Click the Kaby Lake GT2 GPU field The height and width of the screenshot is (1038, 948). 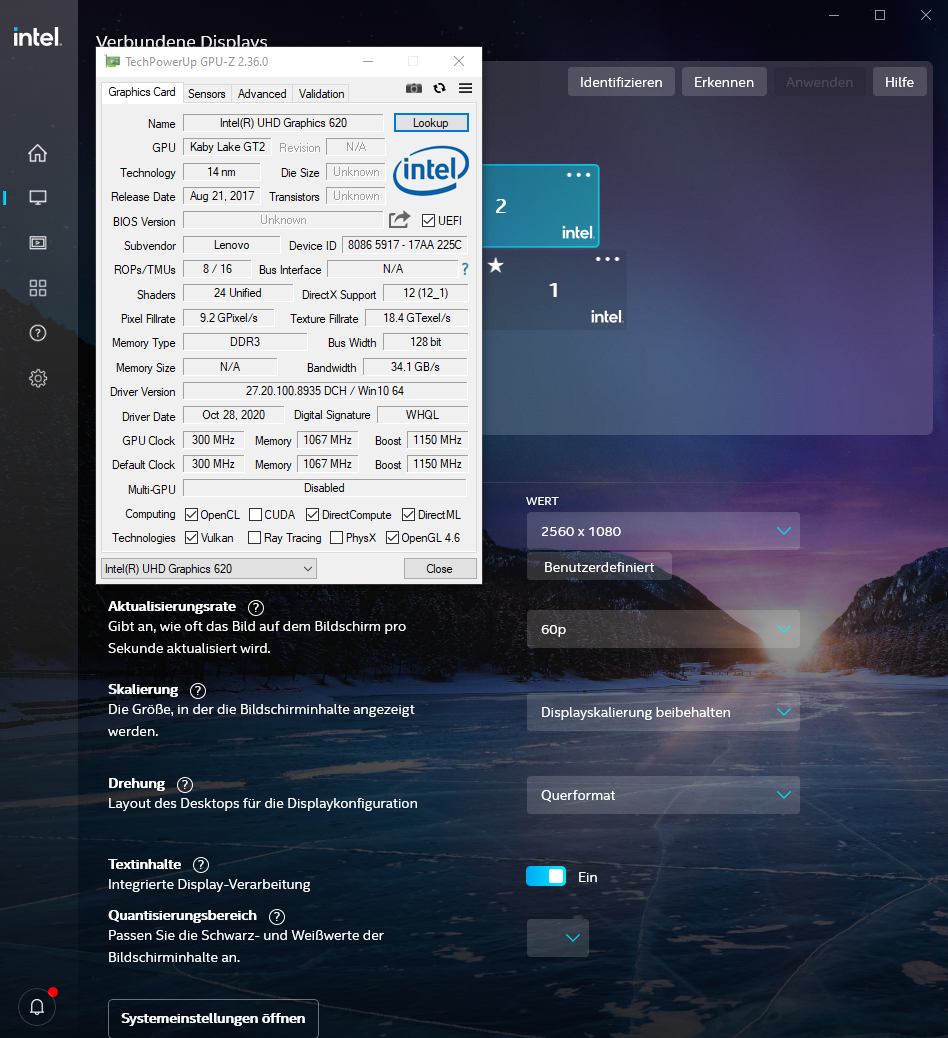tap(227, 147)
